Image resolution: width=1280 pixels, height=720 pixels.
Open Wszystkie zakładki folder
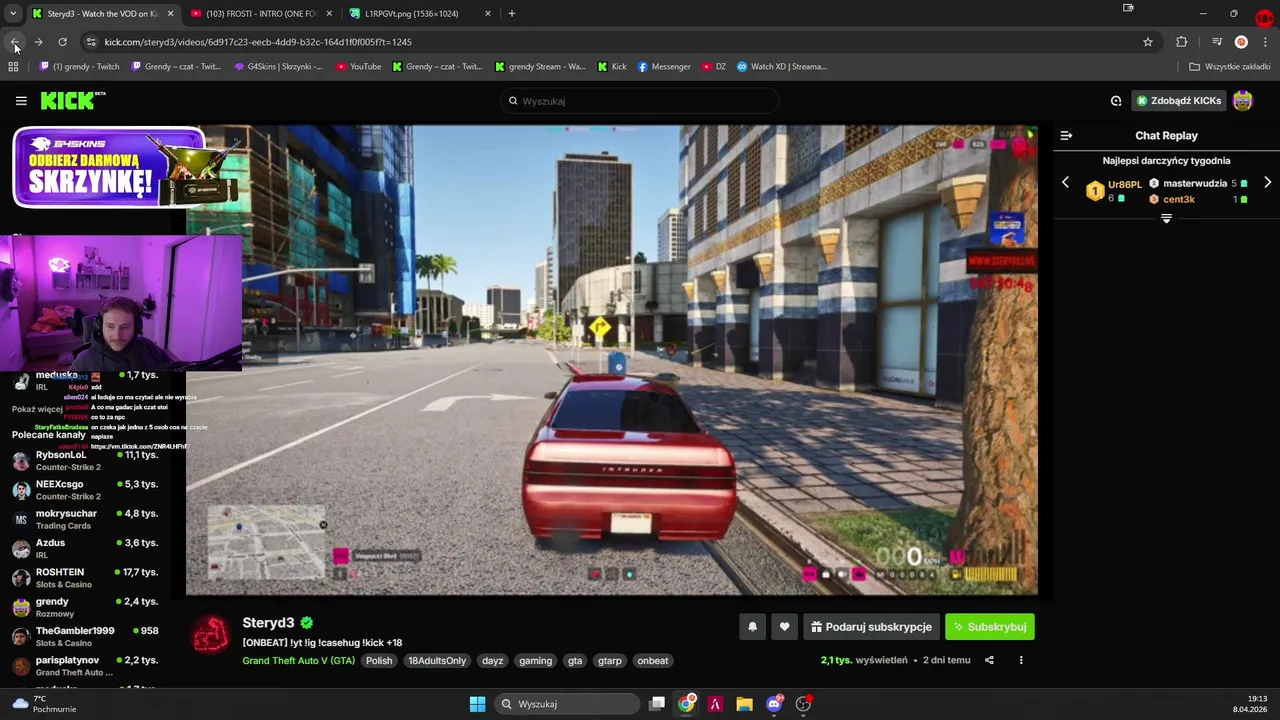(x=1230, y=67)
